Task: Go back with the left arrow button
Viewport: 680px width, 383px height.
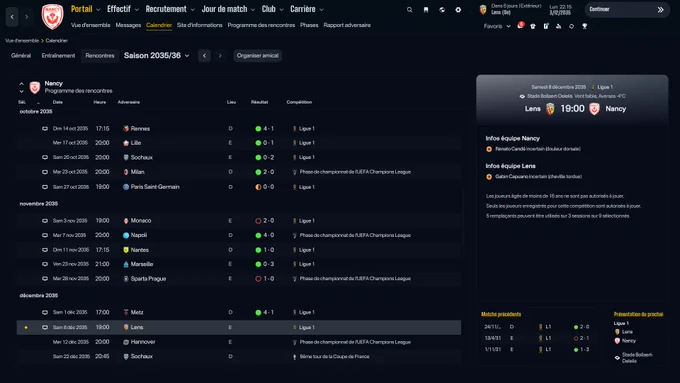Action: 12,16
